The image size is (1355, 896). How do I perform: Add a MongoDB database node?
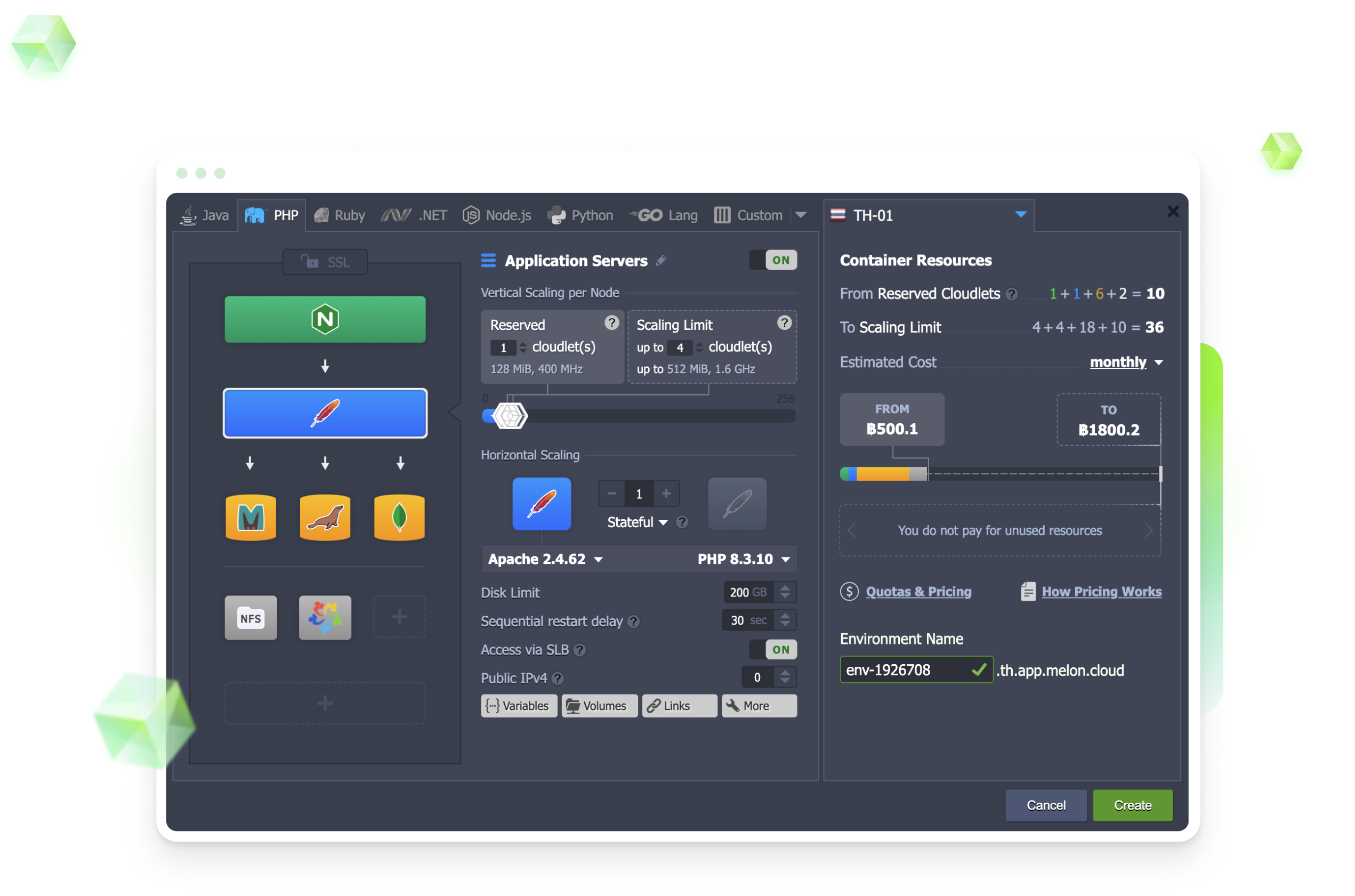[x=399, y=518]
